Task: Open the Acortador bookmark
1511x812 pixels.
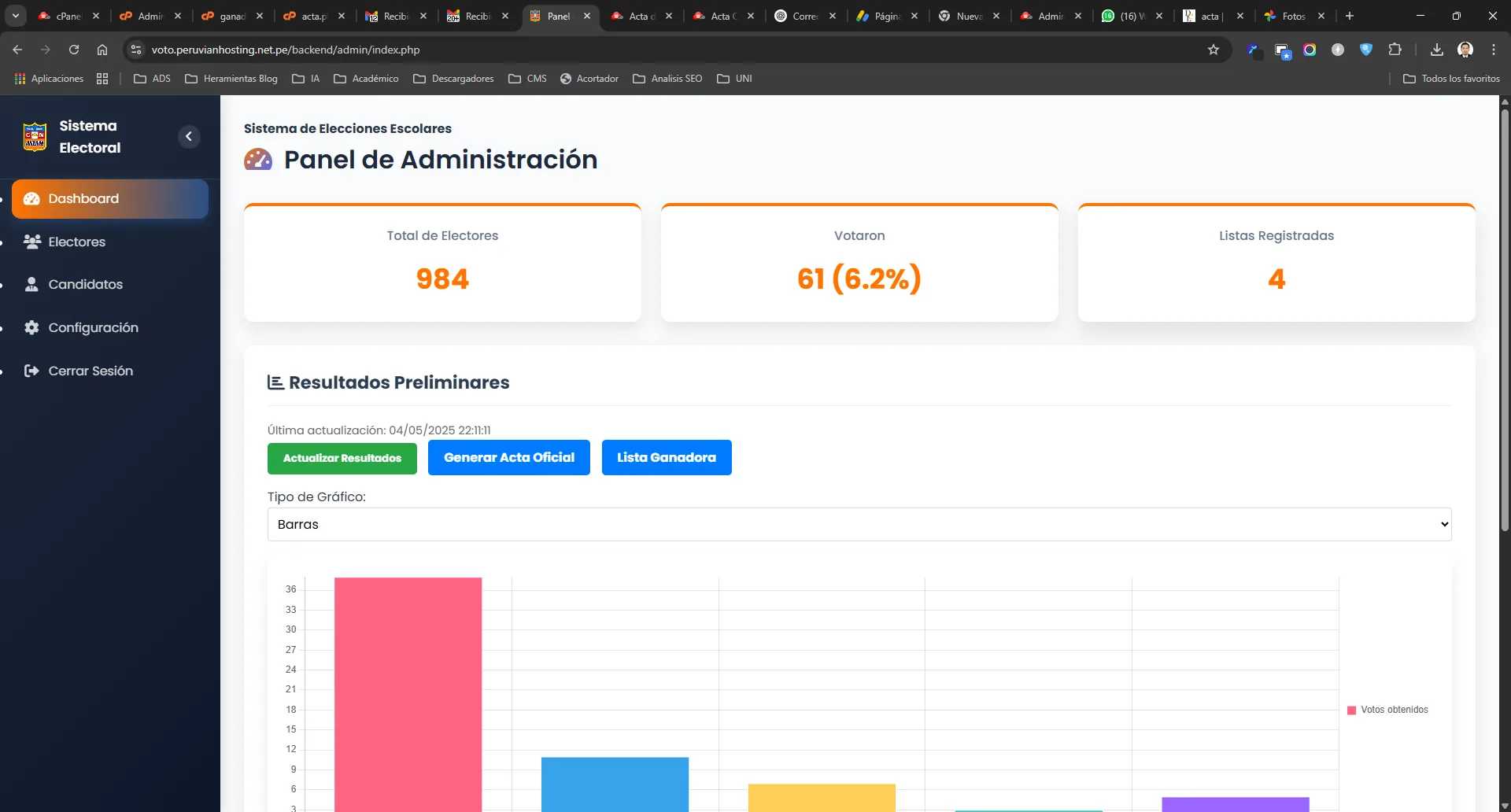Action: 589,79
